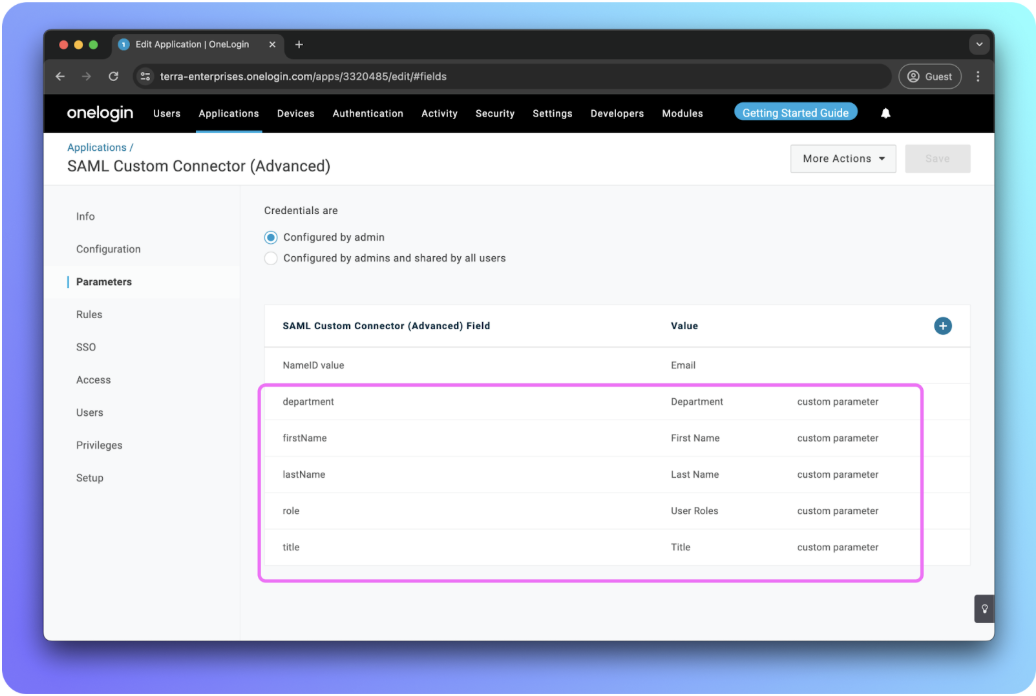Click the browser forward arrow
Screen dimensions: 1036x696
(87, 77)
